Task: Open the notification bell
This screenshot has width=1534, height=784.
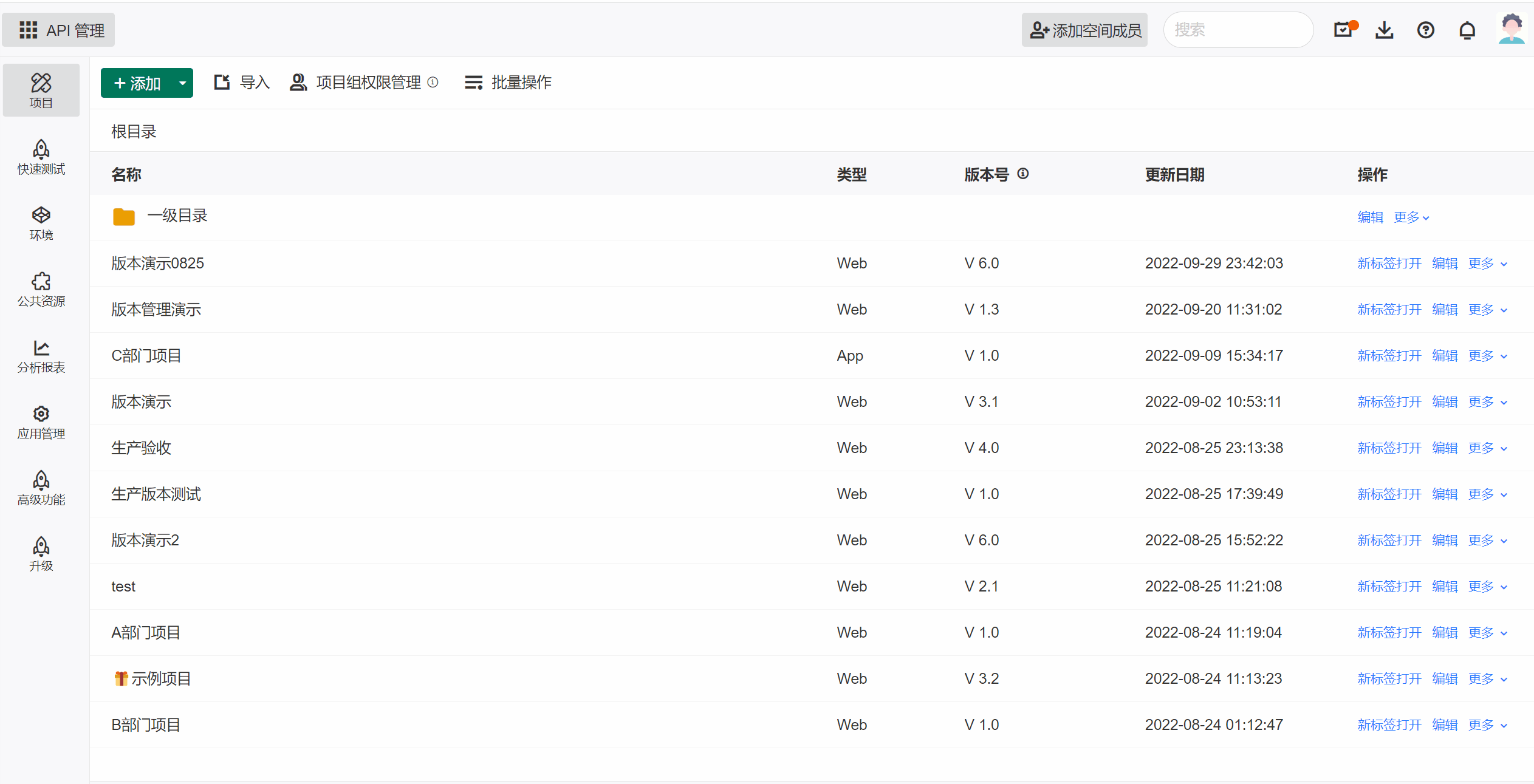Action: [1467, 29]
